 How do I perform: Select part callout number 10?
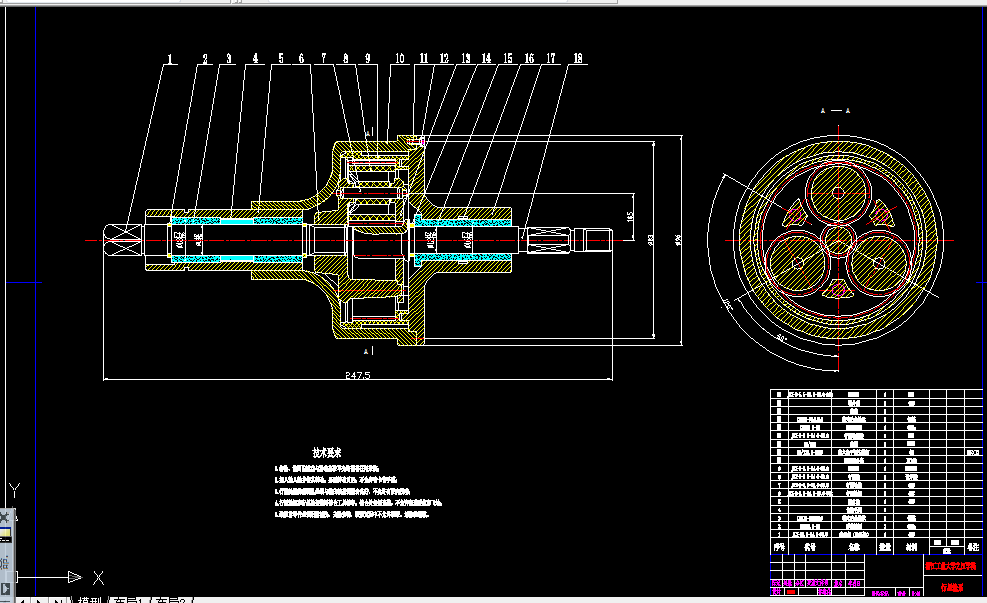coord(400,59)
